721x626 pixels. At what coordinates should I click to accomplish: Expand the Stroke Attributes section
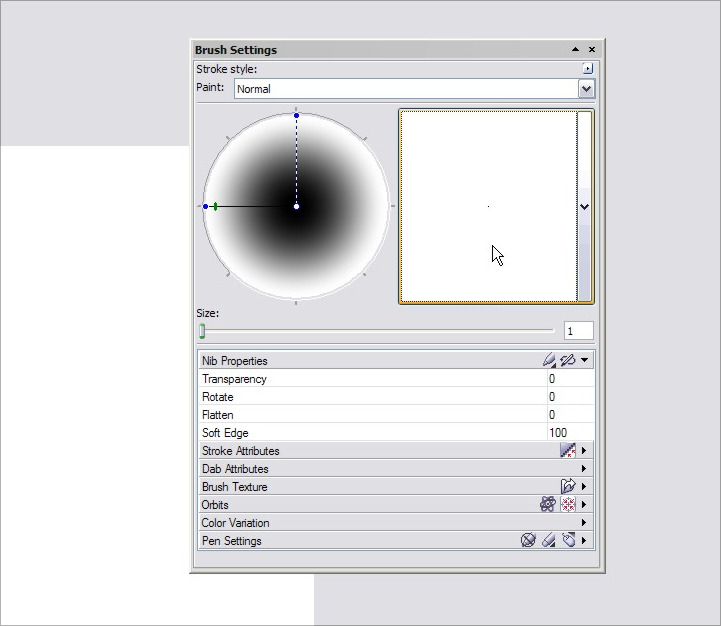584,450
